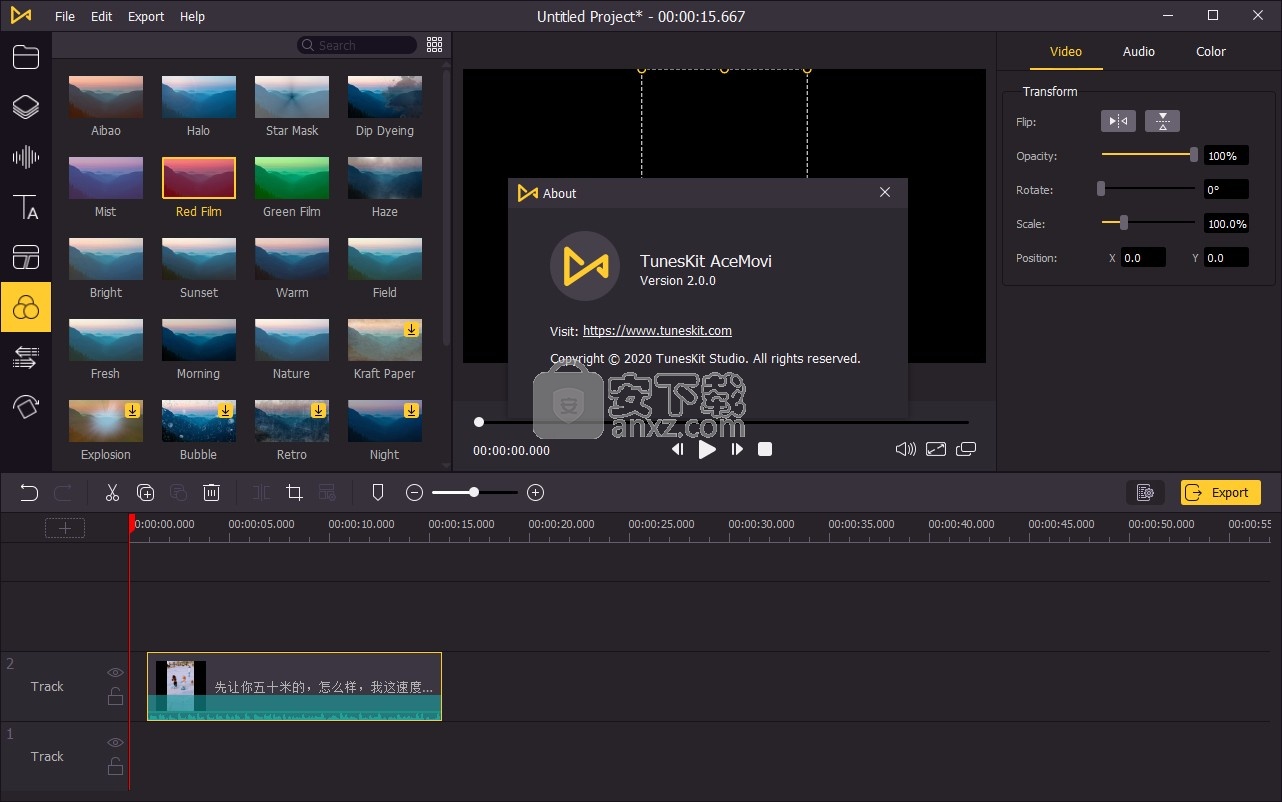Screen dimensions: 1282x802
Task: Open the animation panel in sidebar
Action: 26,406
